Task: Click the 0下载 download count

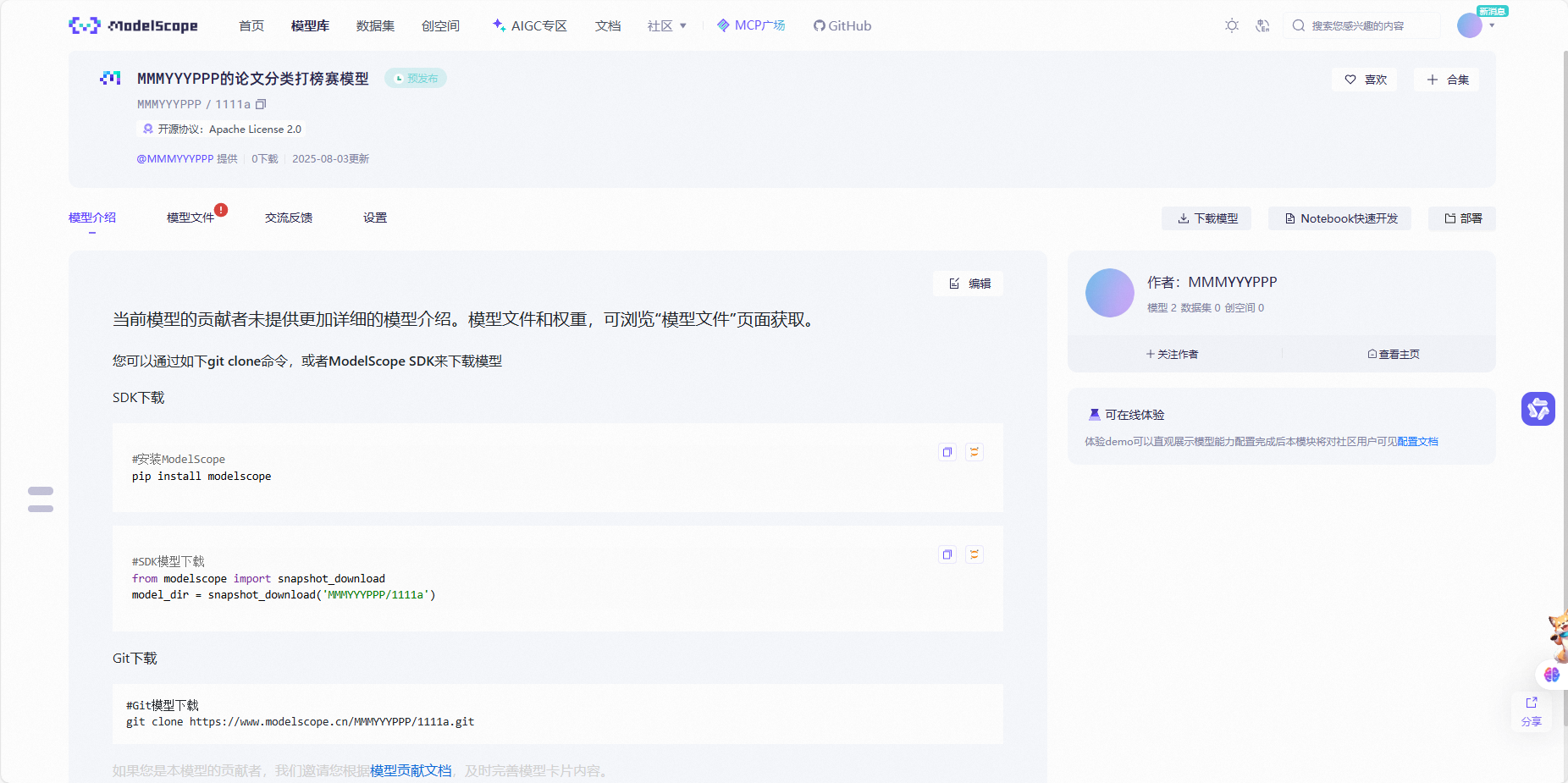Action: coord(265,158)
